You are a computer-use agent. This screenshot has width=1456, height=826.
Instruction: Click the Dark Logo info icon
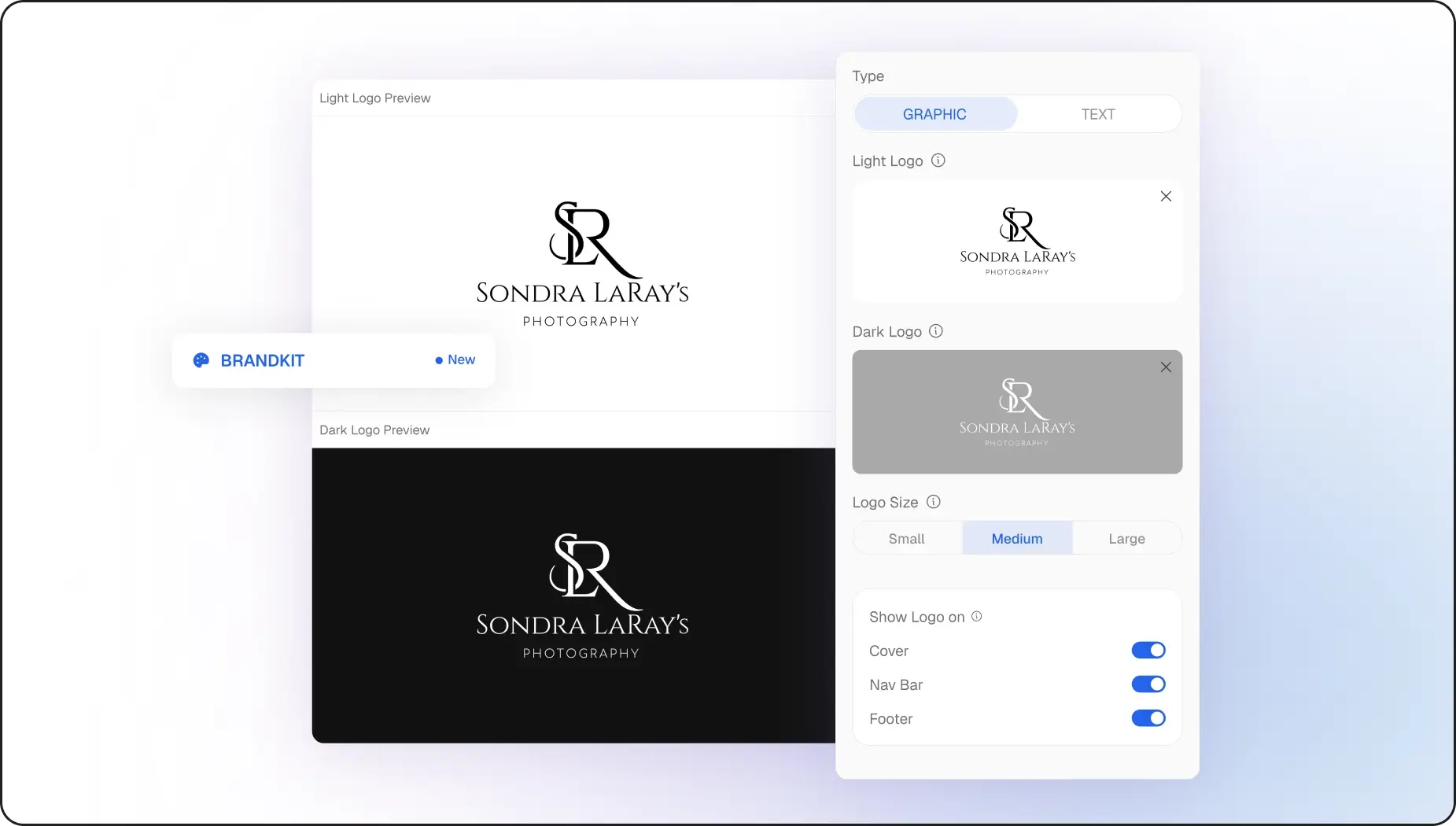point(935,331)
